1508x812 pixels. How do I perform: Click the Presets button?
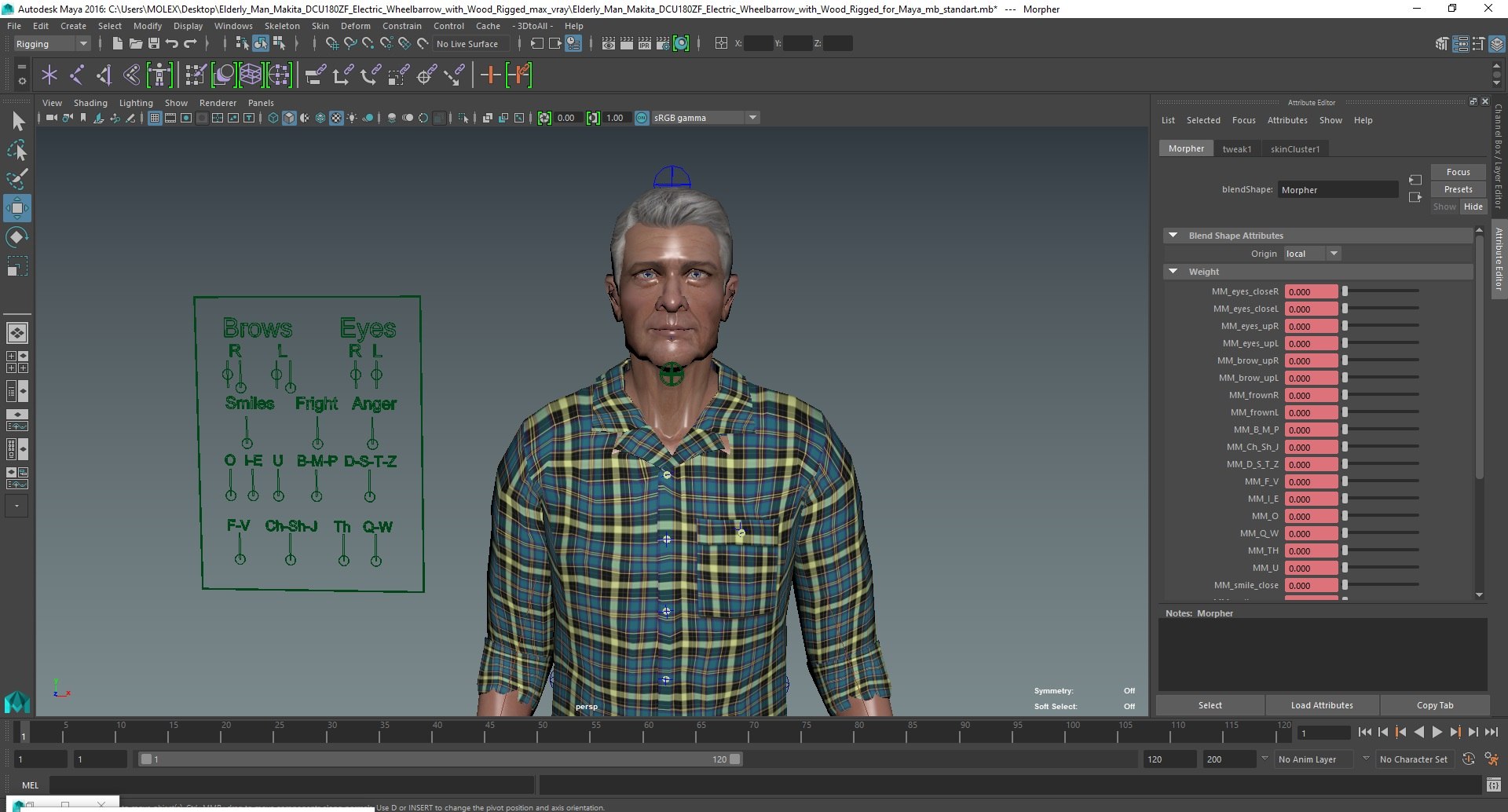[1458, 189]
